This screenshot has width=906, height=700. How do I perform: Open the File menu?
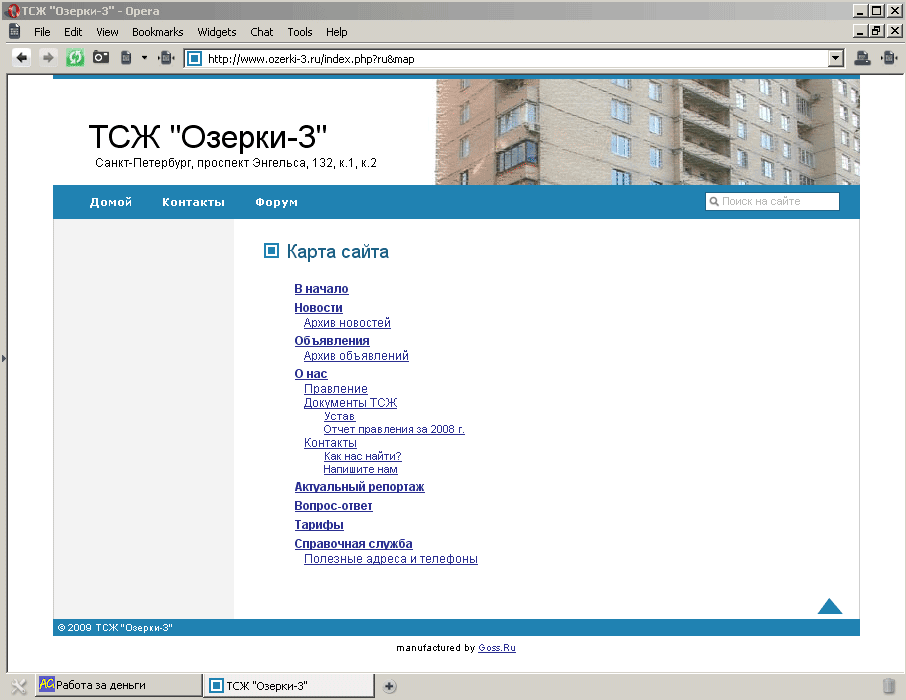pos(42,32)
